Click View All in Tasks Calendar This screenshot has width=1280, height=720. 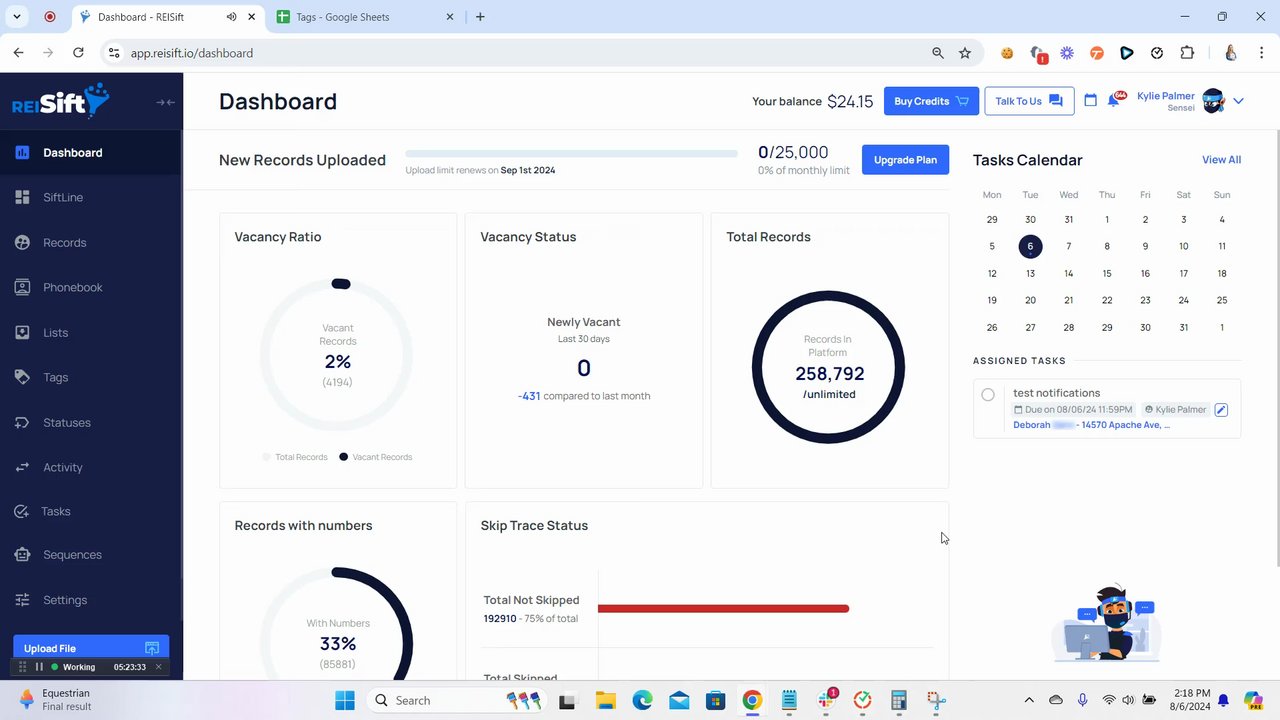(1221, 160)
